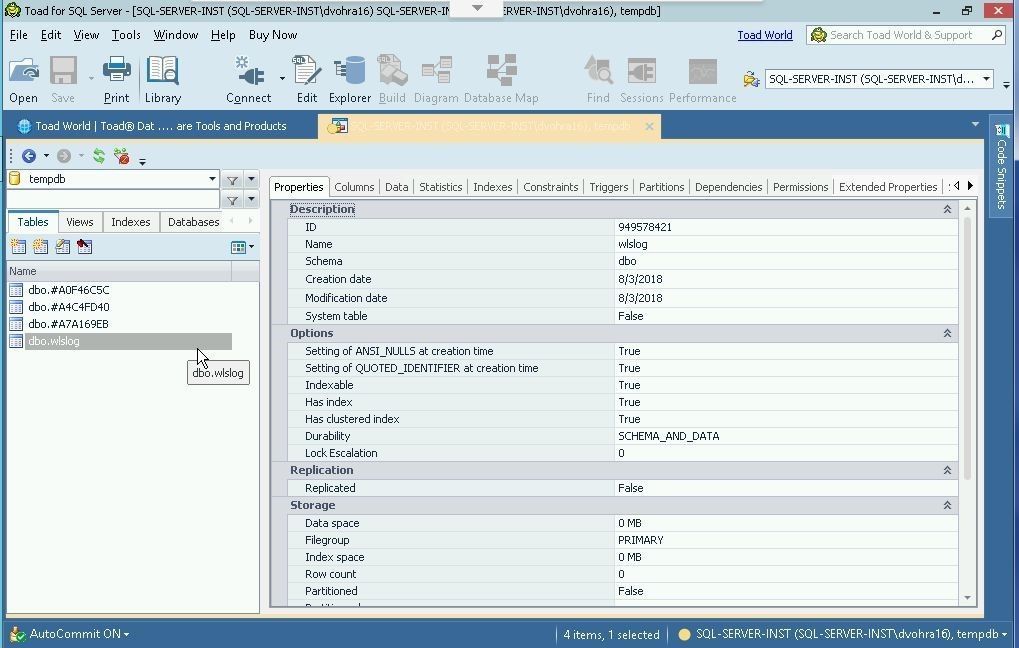Viewport: 1019px width, 648px height.
Task: Click the first create table icon
Action: click(x=18, y=246)
